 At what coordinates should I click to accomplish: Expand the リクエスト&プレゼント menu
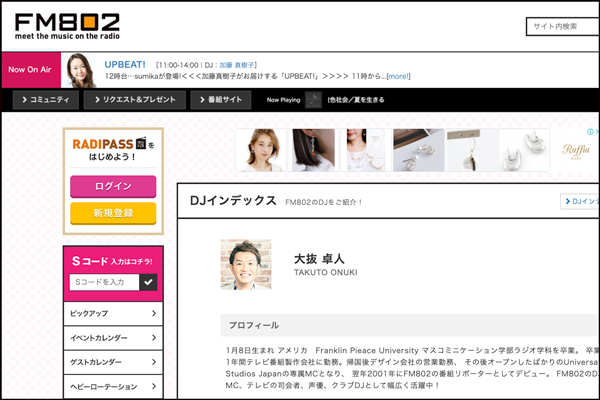coord(133,100)
